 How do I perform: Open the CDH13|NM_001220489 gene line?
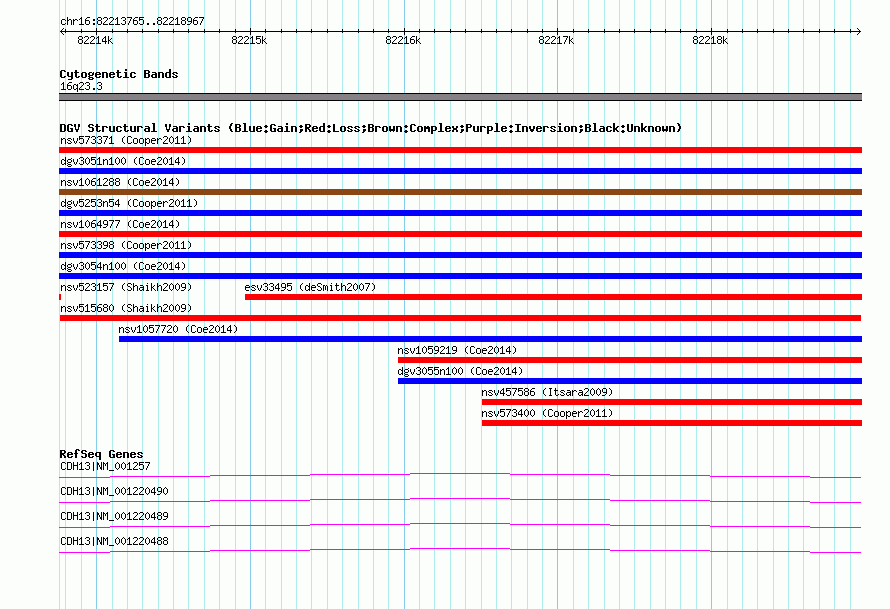point(460,526)
